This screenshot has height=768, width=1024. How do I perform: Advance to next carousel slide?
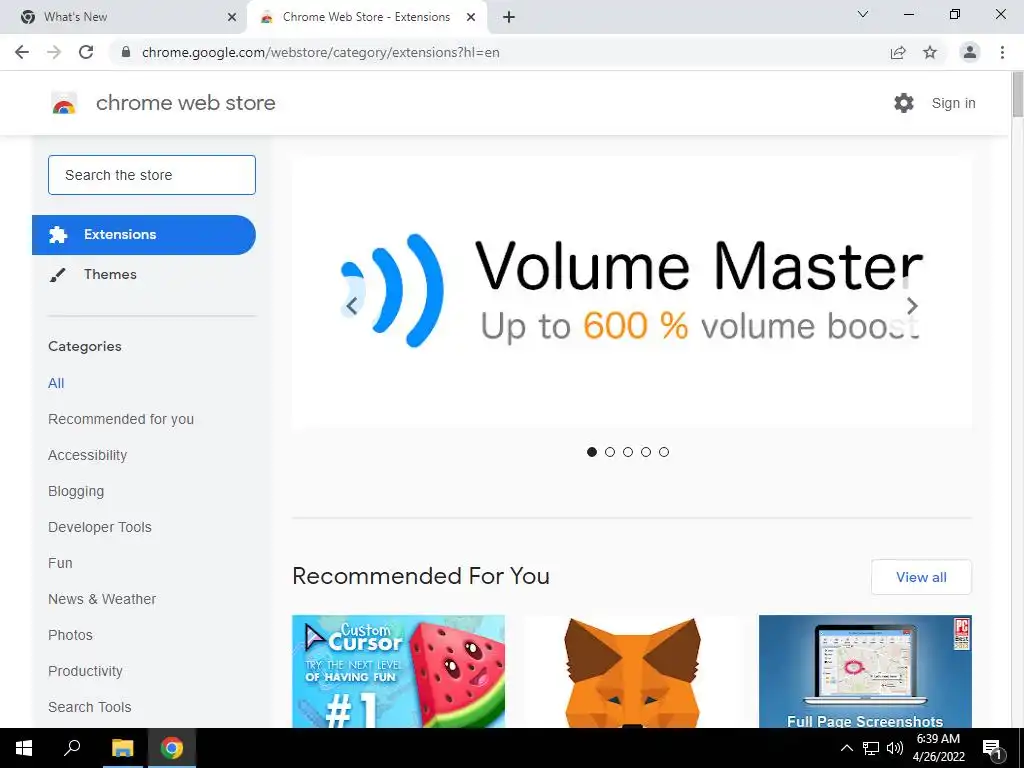tap(912, 305)
